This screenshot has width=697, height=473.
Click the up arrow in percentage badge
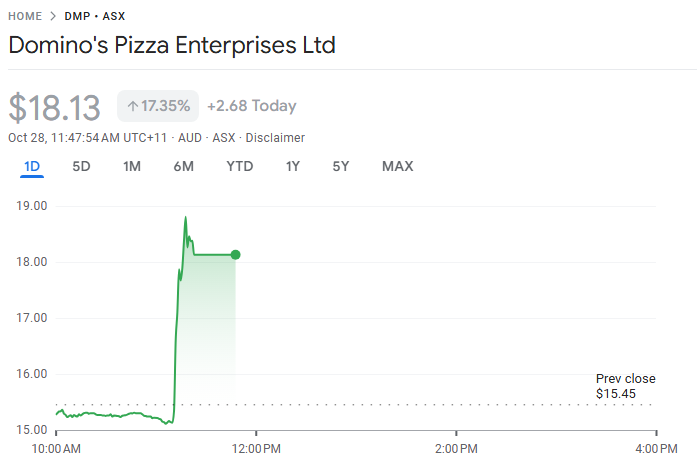[132, 106]
